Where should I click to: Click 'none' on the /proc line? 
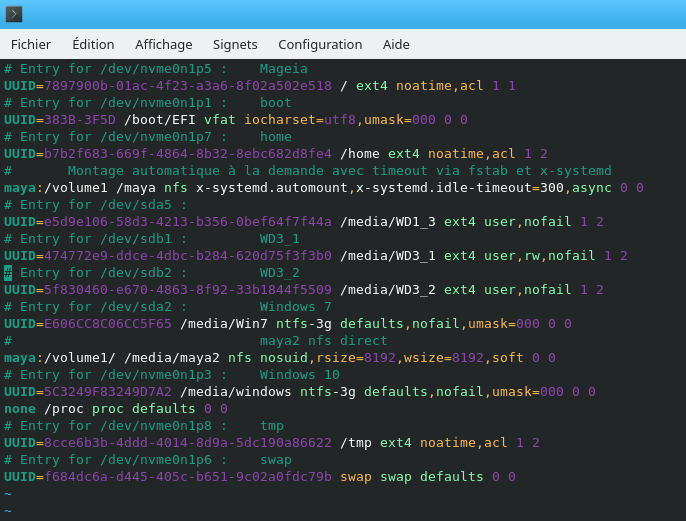click(x=20, y=409)
